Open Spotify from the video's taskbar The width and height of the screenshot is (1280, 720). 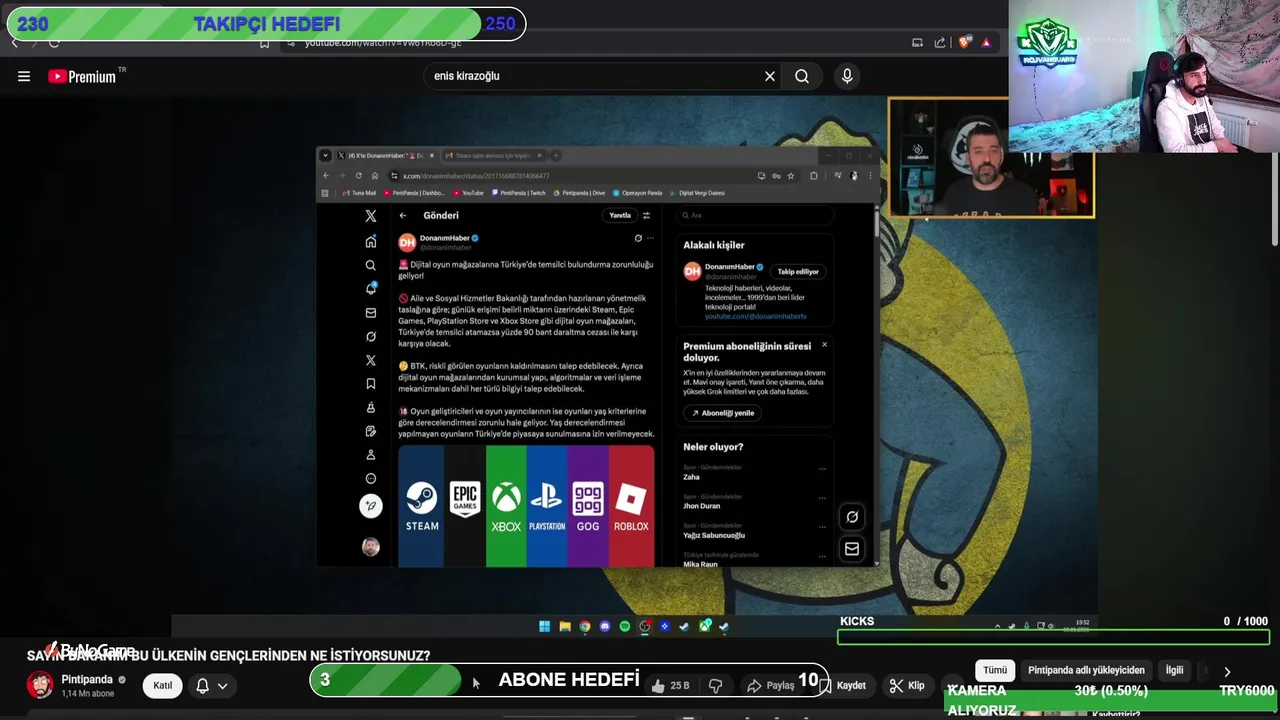[x=625, y=627]
